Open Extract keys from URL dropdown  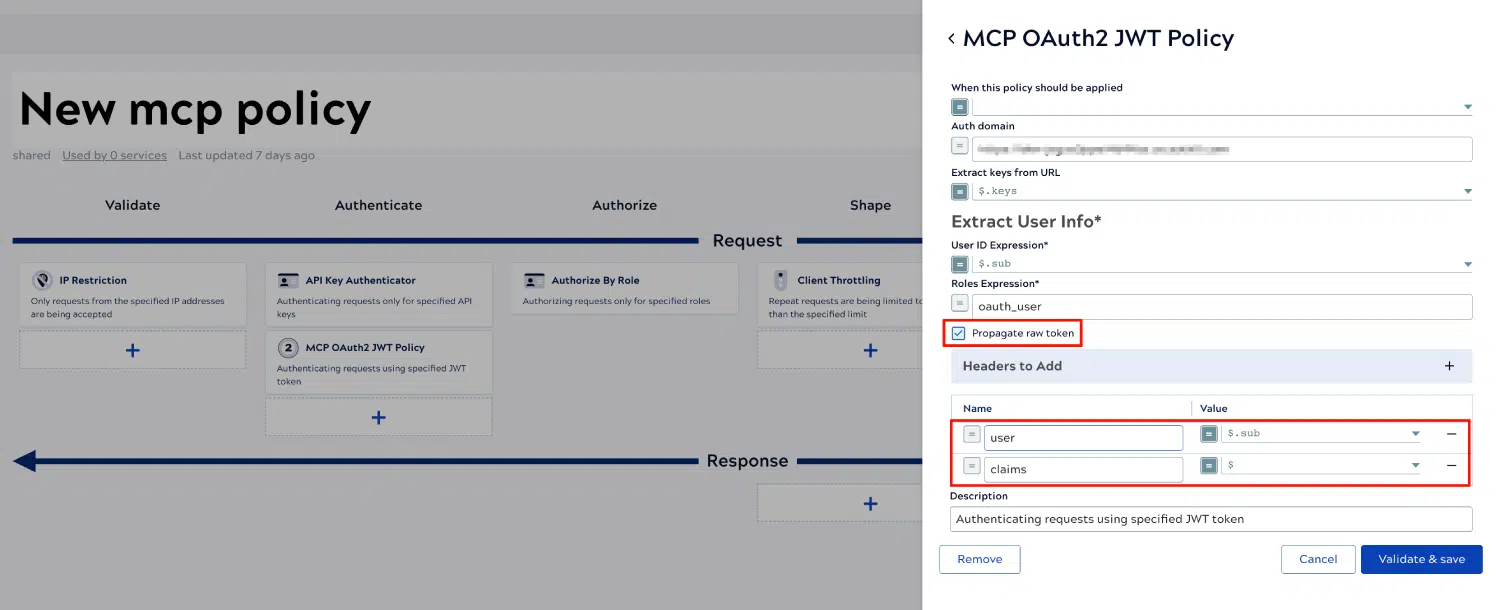pyautogui.click(x=1468, y=191)
